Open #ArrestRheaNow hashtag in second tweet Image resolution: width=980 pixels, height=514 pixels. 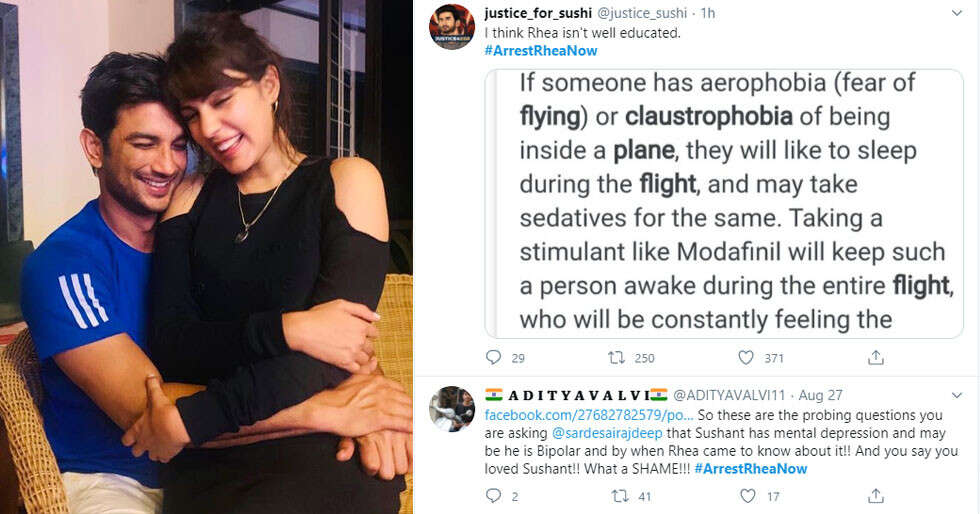(x=748, y=467)
